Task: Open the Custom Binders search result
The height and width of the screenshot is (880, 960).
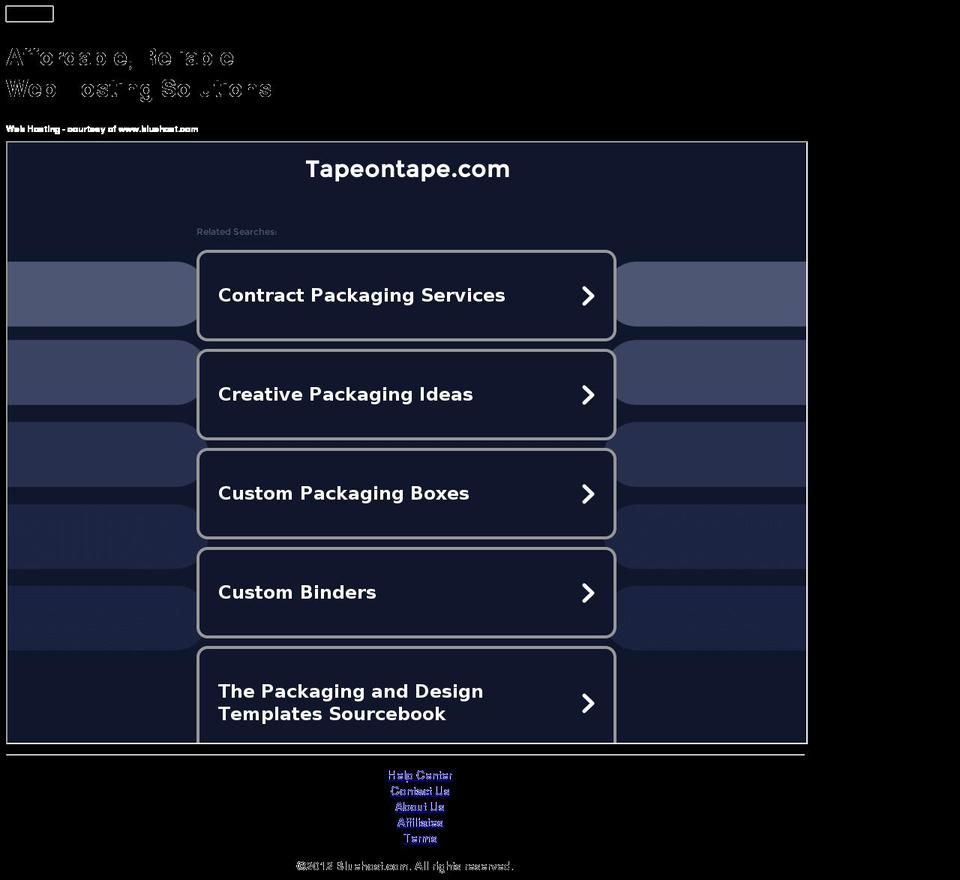Action: 406,593
